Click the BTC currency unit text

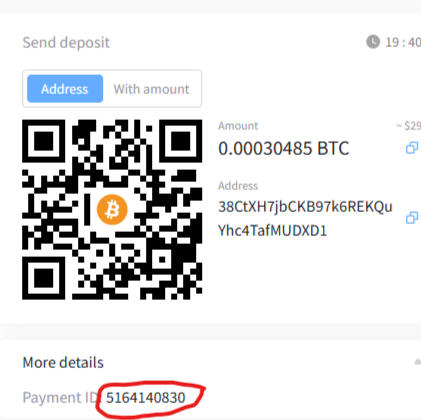pos(333,148)
